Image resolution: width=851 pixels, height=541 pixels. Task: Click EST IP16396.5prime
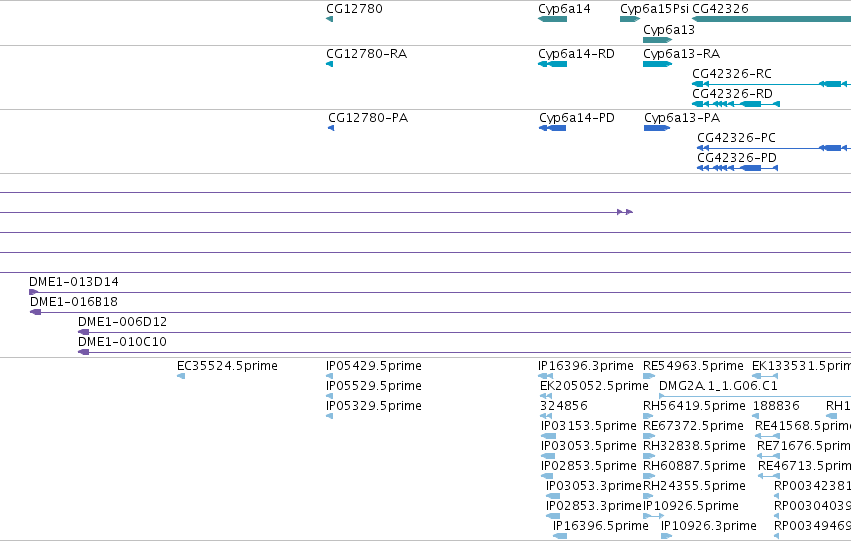tap(600, 526)
